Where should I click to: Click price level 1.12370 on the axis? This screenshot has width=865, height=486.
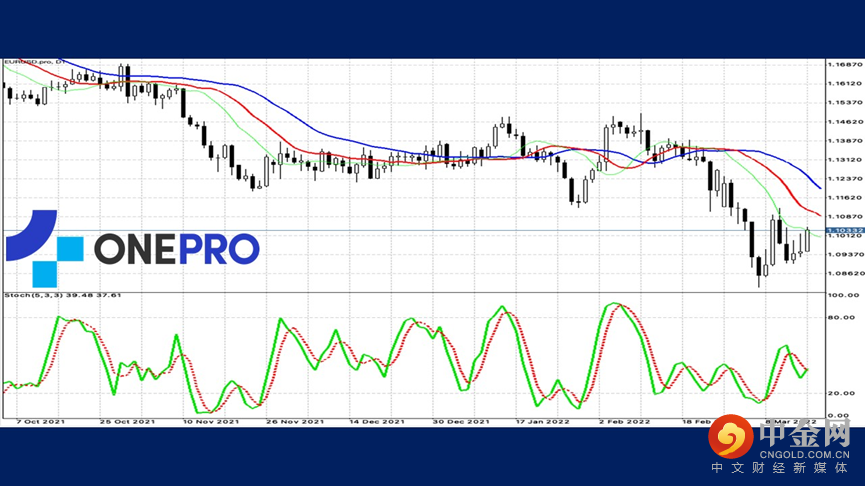click(x=845, y=179)
